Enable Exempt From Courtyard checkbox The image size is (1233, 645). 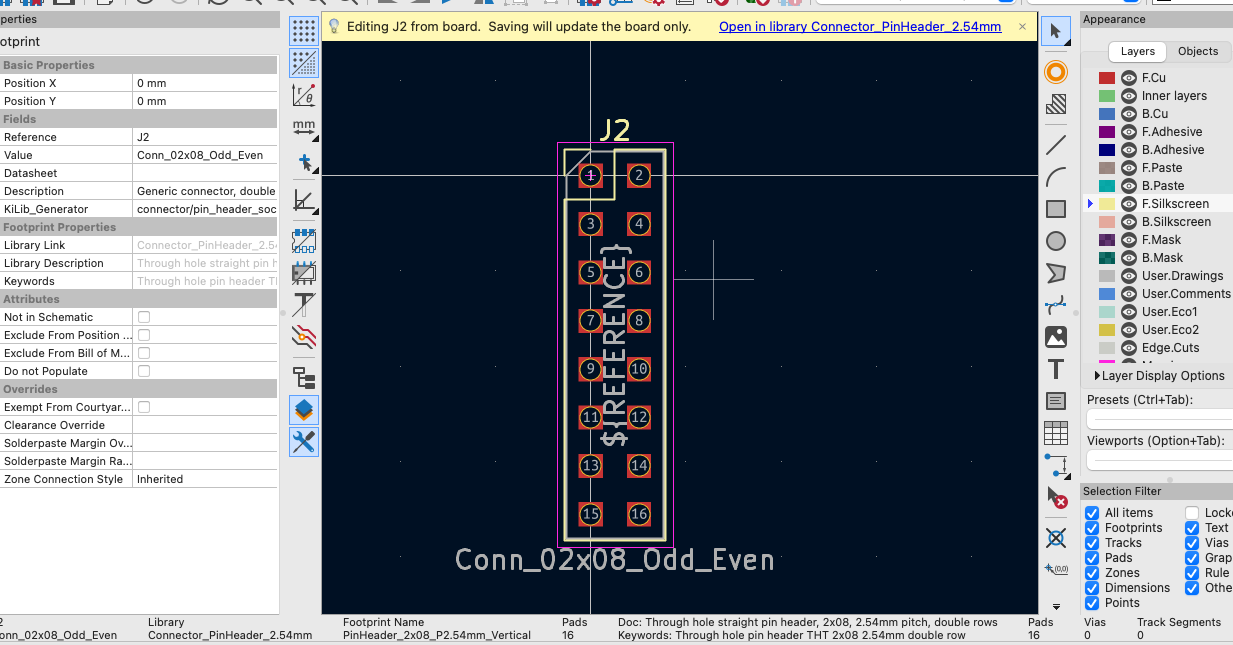click(x=144, y=407)
